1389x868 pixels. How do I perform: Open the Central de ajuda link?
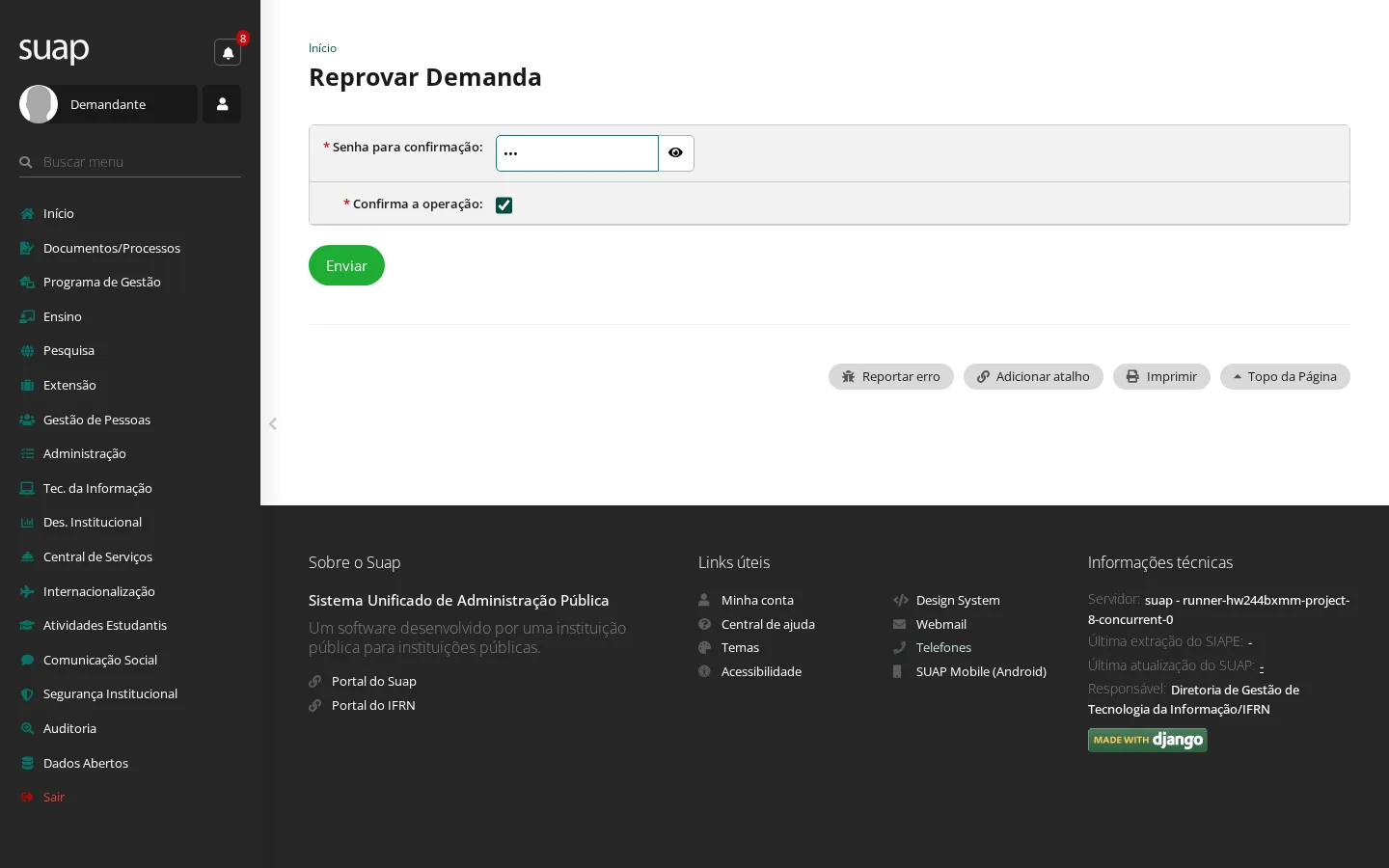(x=768, y=624)
